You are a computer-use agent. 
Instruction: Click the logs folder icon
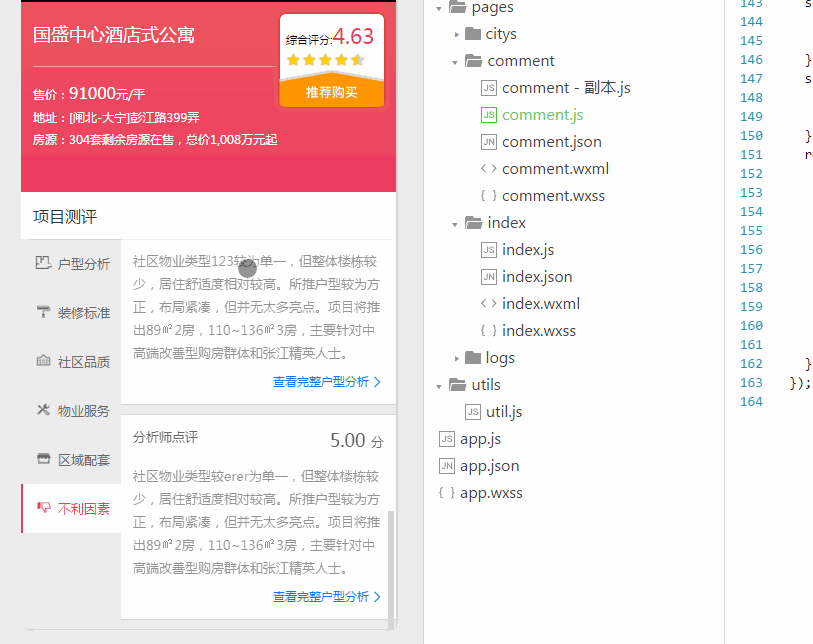point(473,358)
